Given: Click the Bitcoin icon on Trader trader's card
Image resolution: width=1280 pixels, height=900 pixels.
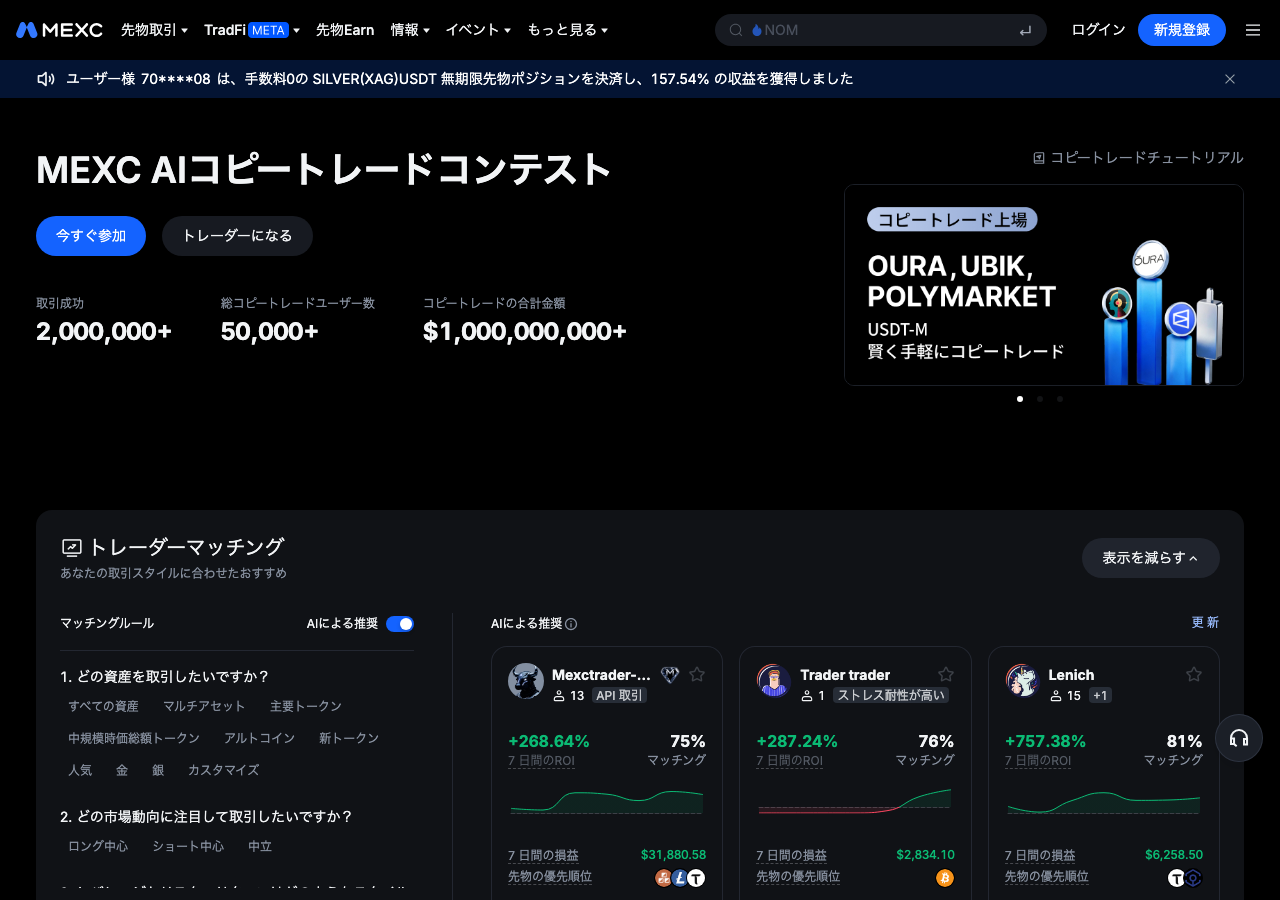Looking at the screenshot, I should 945,878.
